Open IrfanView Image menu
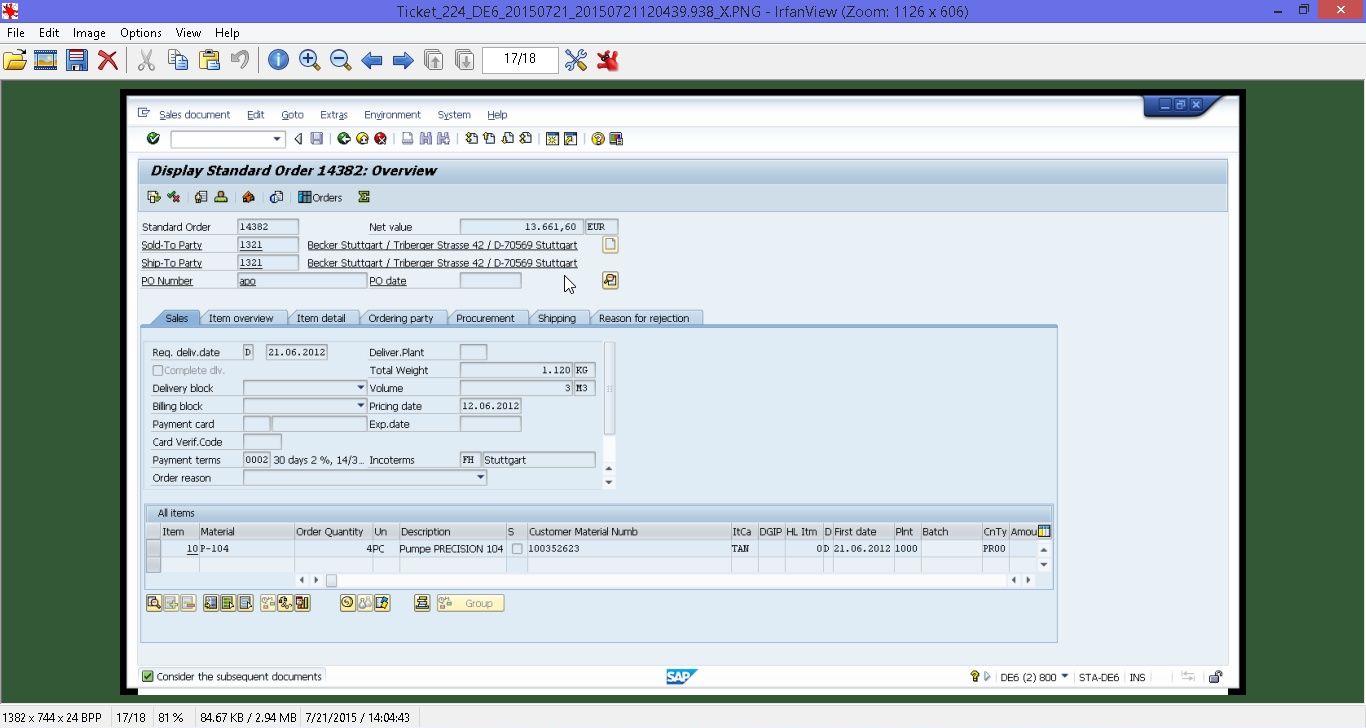The image size is (1366, 728). [x=89, y=33]
